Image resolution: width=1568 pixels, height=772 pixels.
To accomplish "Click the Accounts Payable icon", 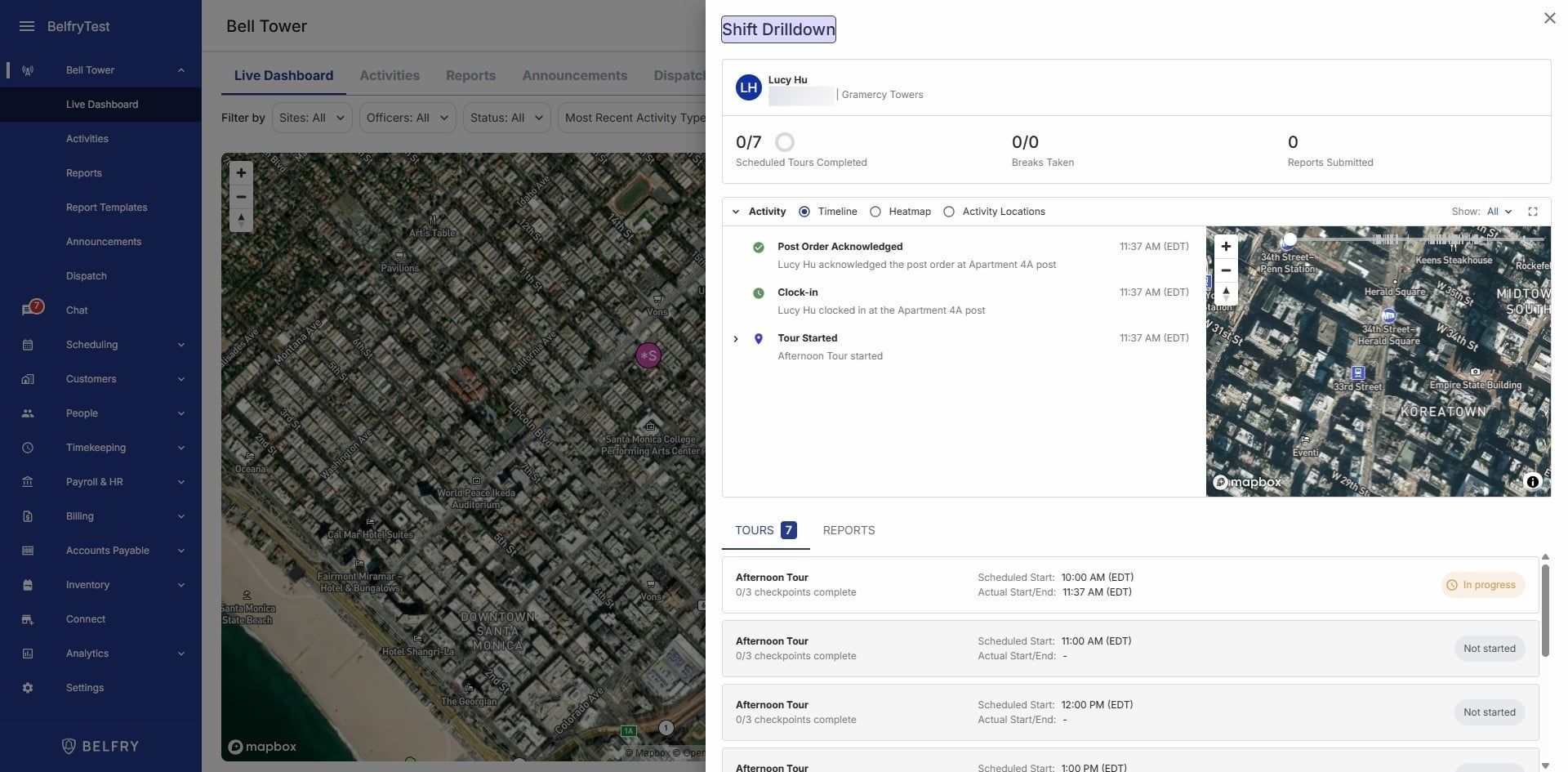I will (27, 551).
